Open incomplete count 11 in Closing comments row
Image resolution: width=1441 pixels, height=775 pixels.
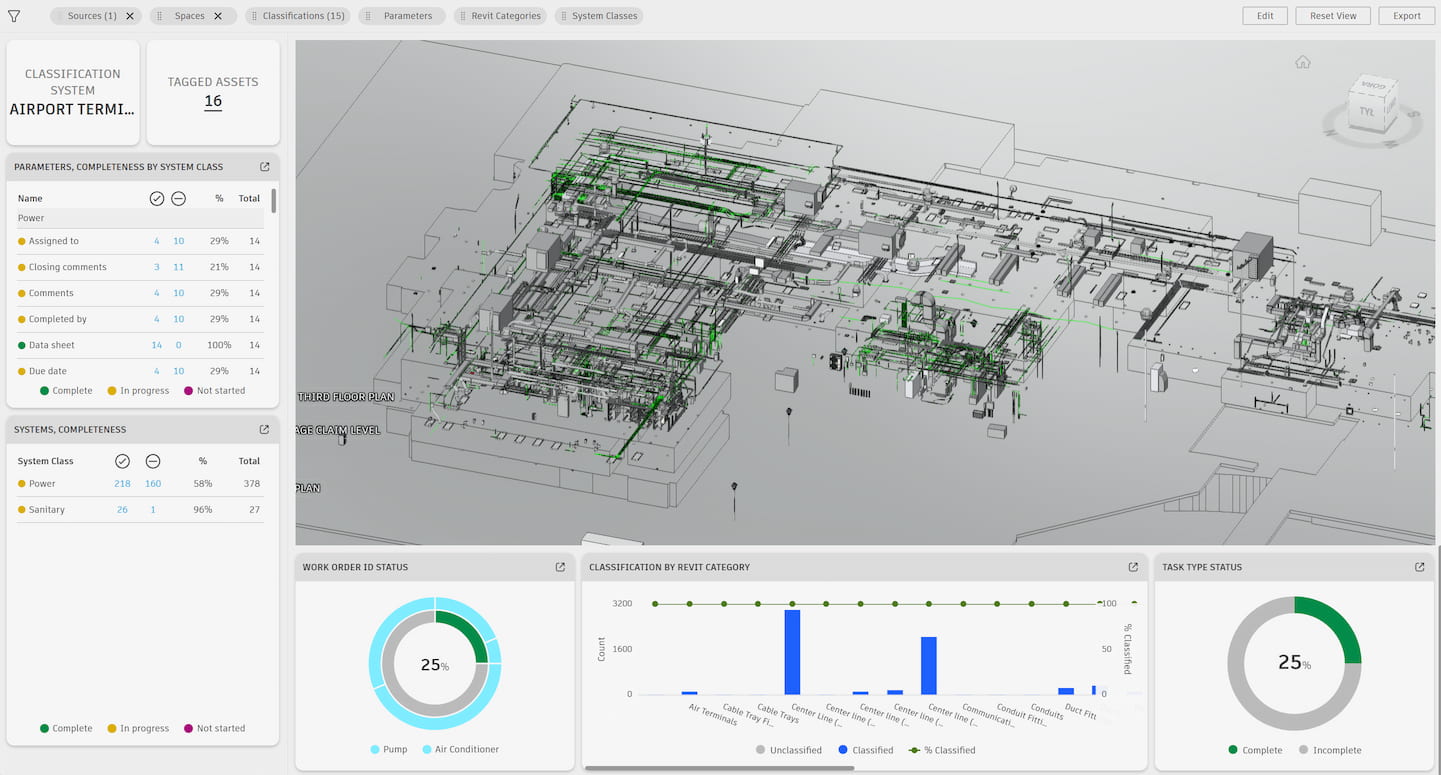tap(178, 267)
